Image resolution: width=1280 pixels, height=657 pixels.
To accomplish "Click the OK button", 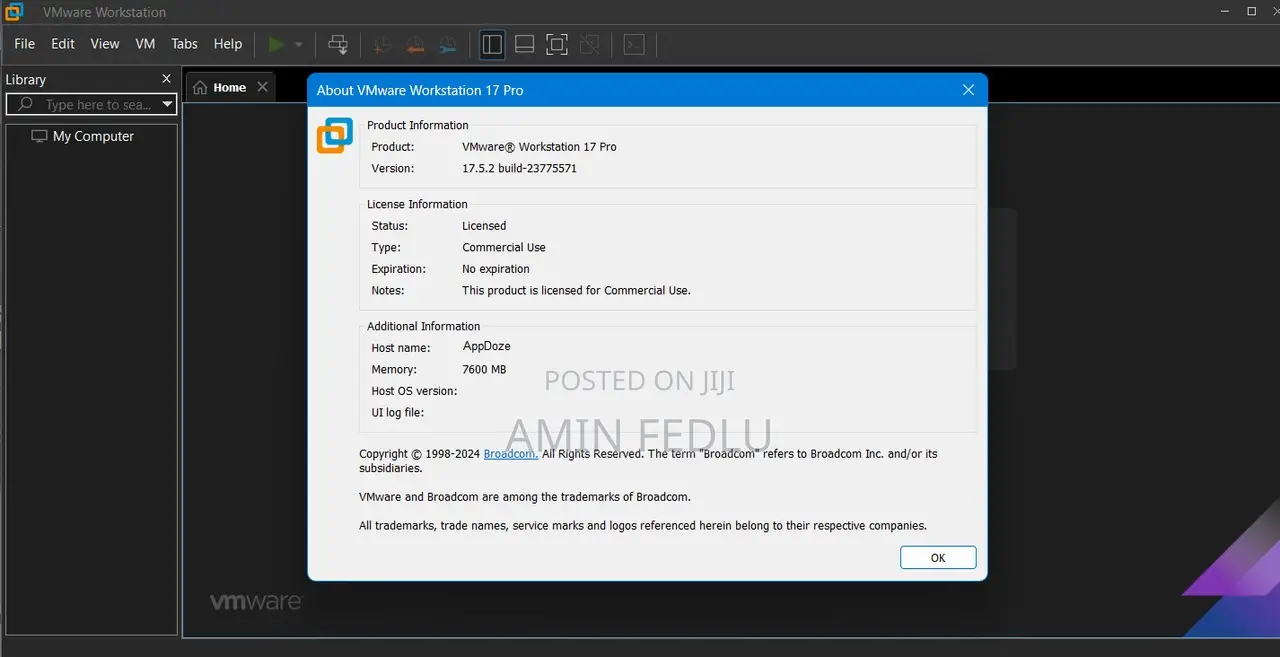I will pyautogui.click(x=937, y=557).
